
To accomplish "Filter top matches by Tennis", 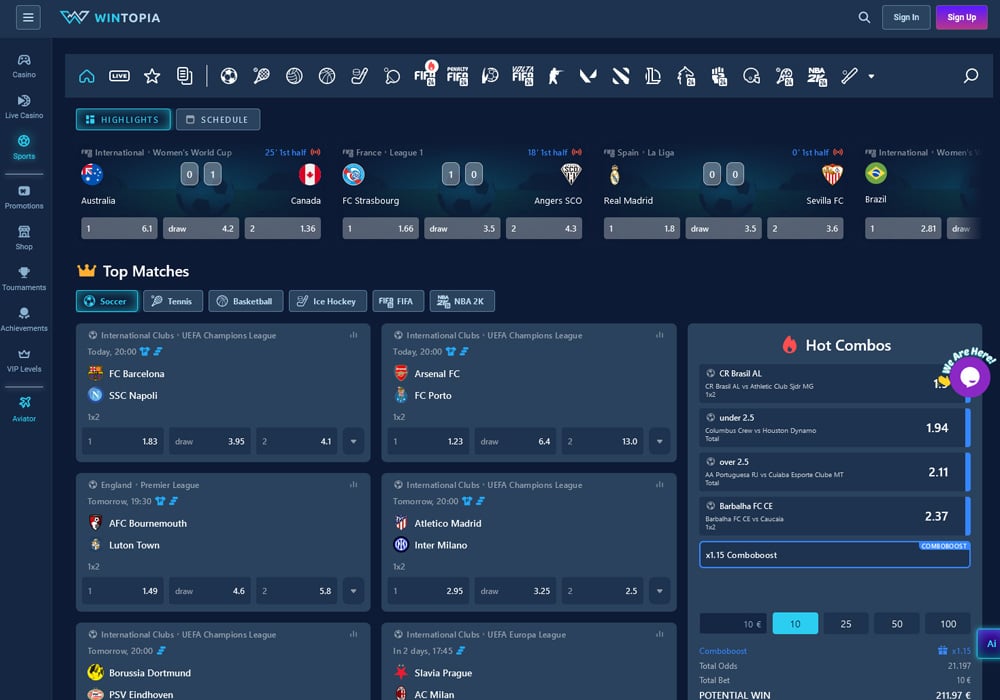I will point(173,301).
